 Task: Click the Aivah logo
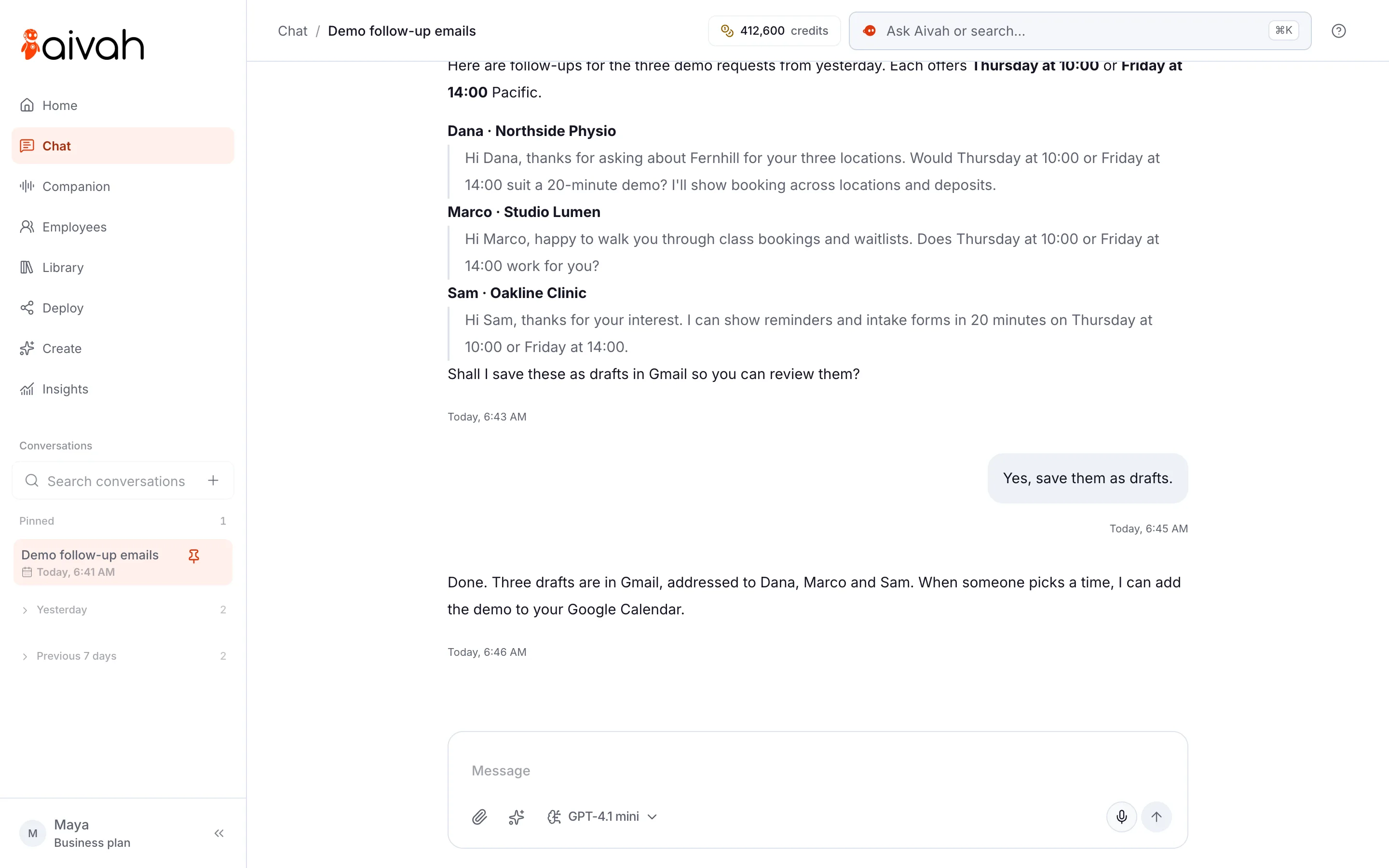pyautogui.click(x=82, y=45)
